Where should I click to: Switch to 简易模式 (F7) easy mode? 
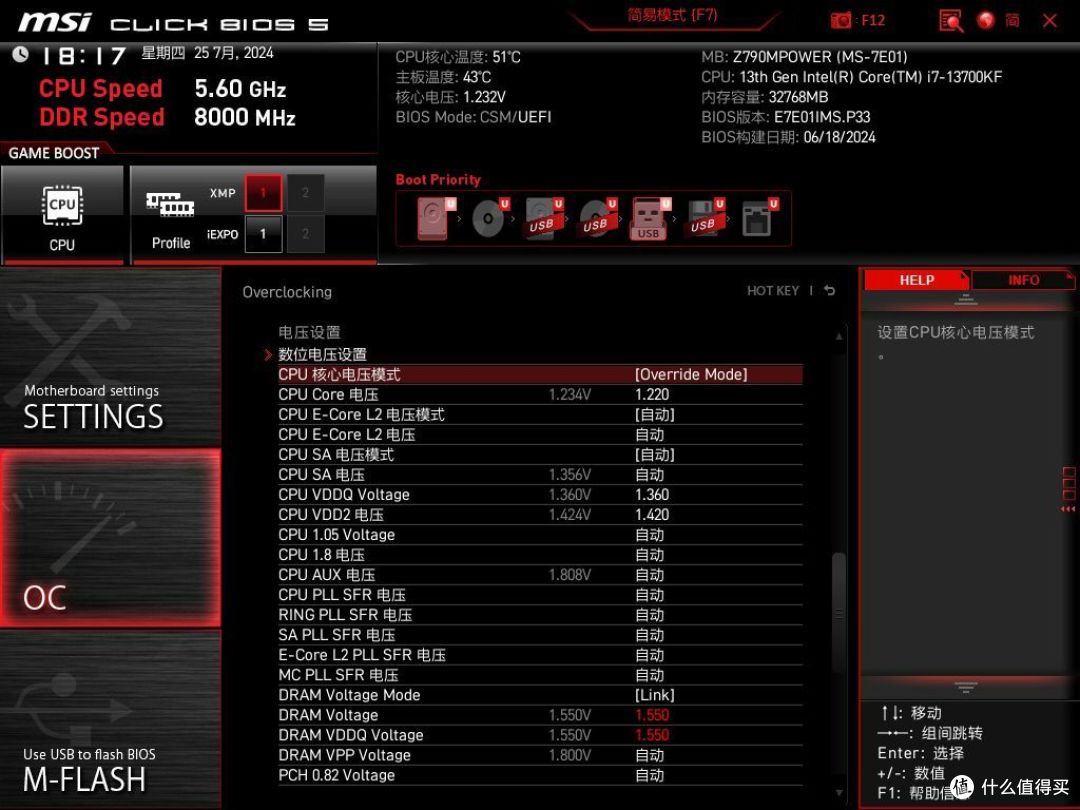click(672, 16)
